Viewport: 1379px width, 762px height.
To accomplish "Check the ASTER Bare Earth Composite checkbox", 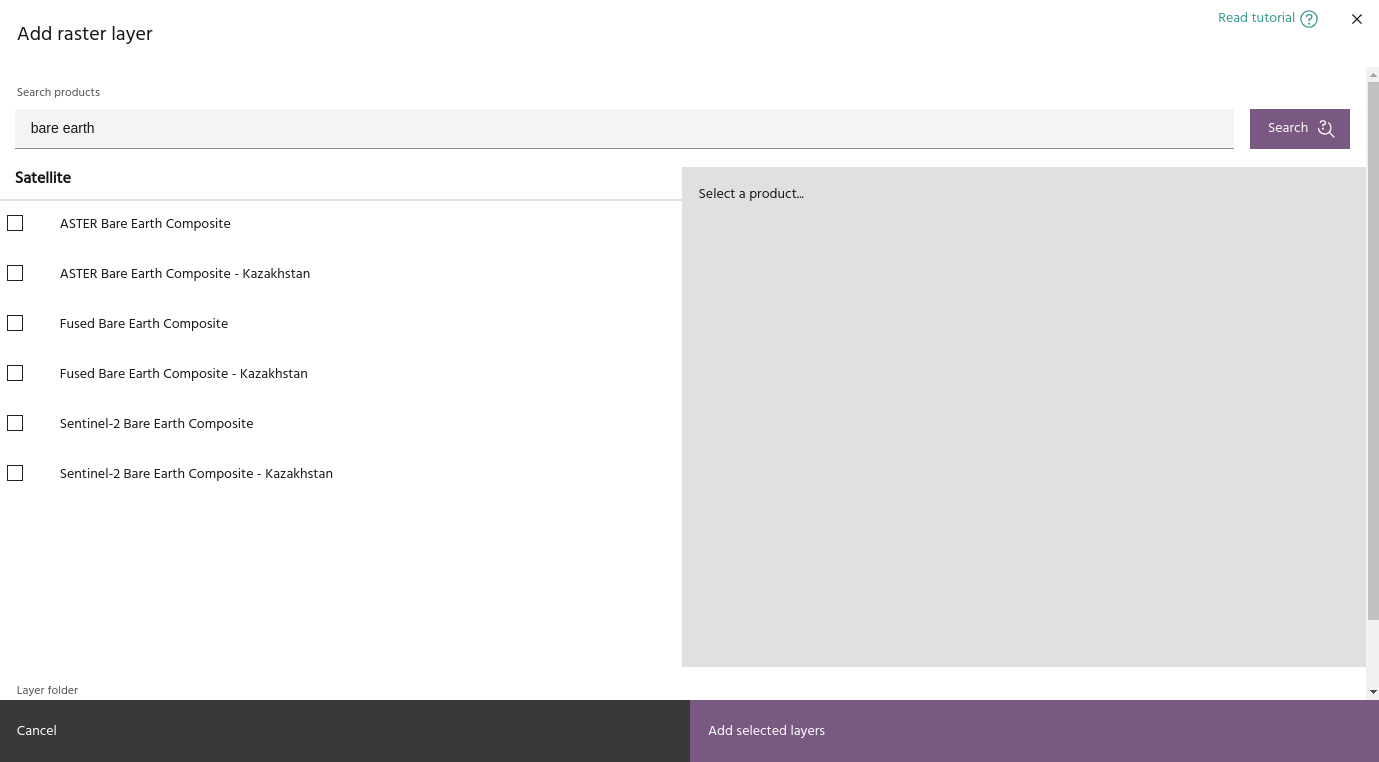I will pyautogui.click(x=15, y=223).
